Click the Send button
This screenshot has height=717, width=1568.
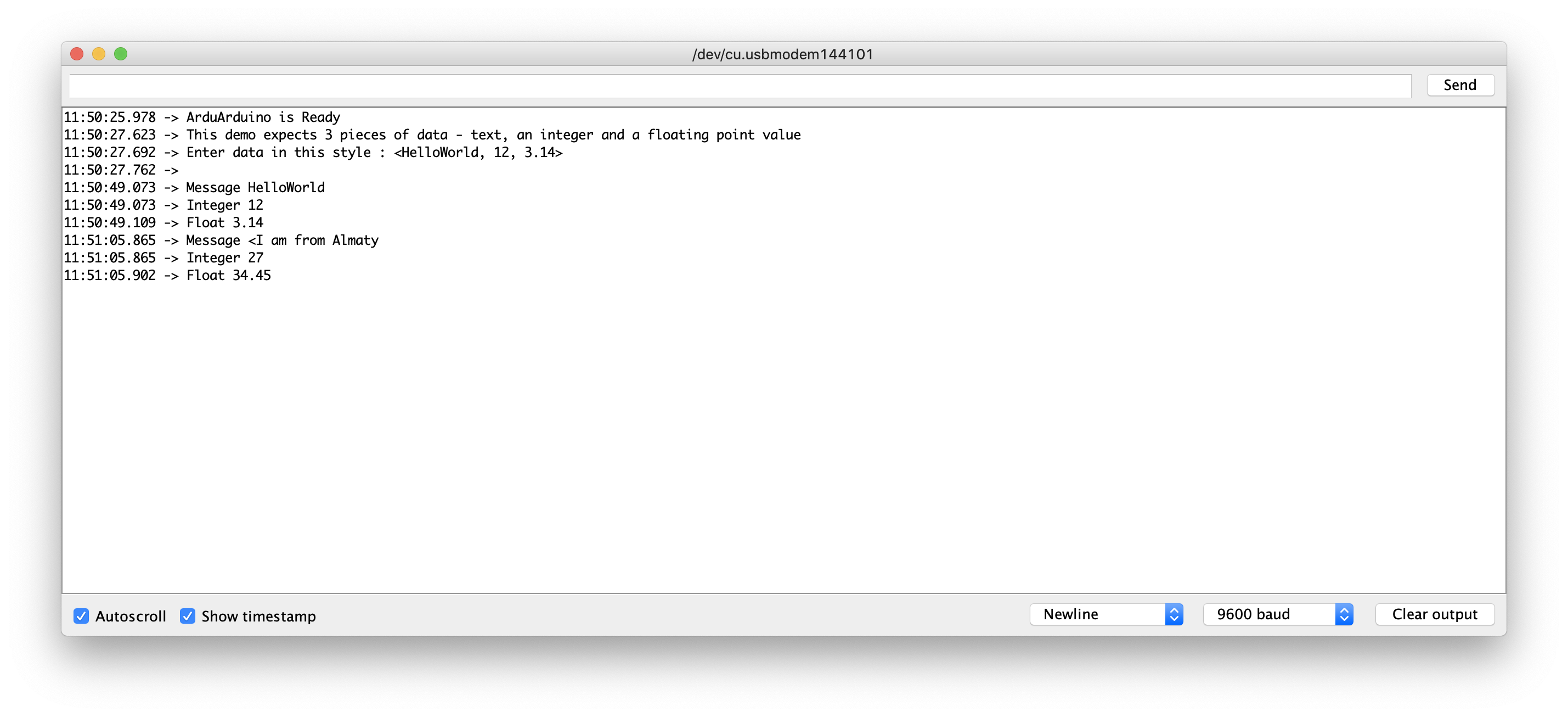coord(1460,85)
